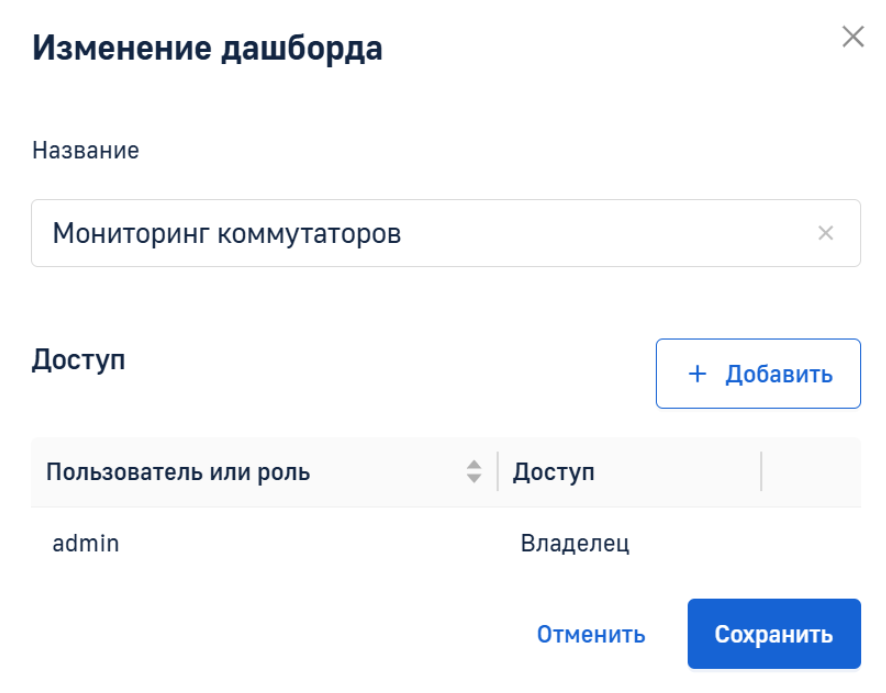Screen dimensions: 886x693
Task: Place cursor in the Мониторинг коммутаторов text
Action: [x=227, y=233]
